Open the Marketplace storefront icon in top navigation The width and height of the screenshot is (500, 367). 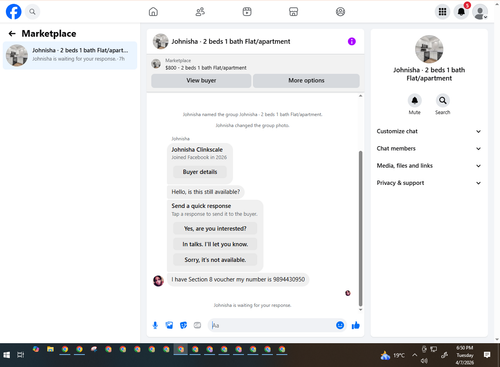coord(293,12)
